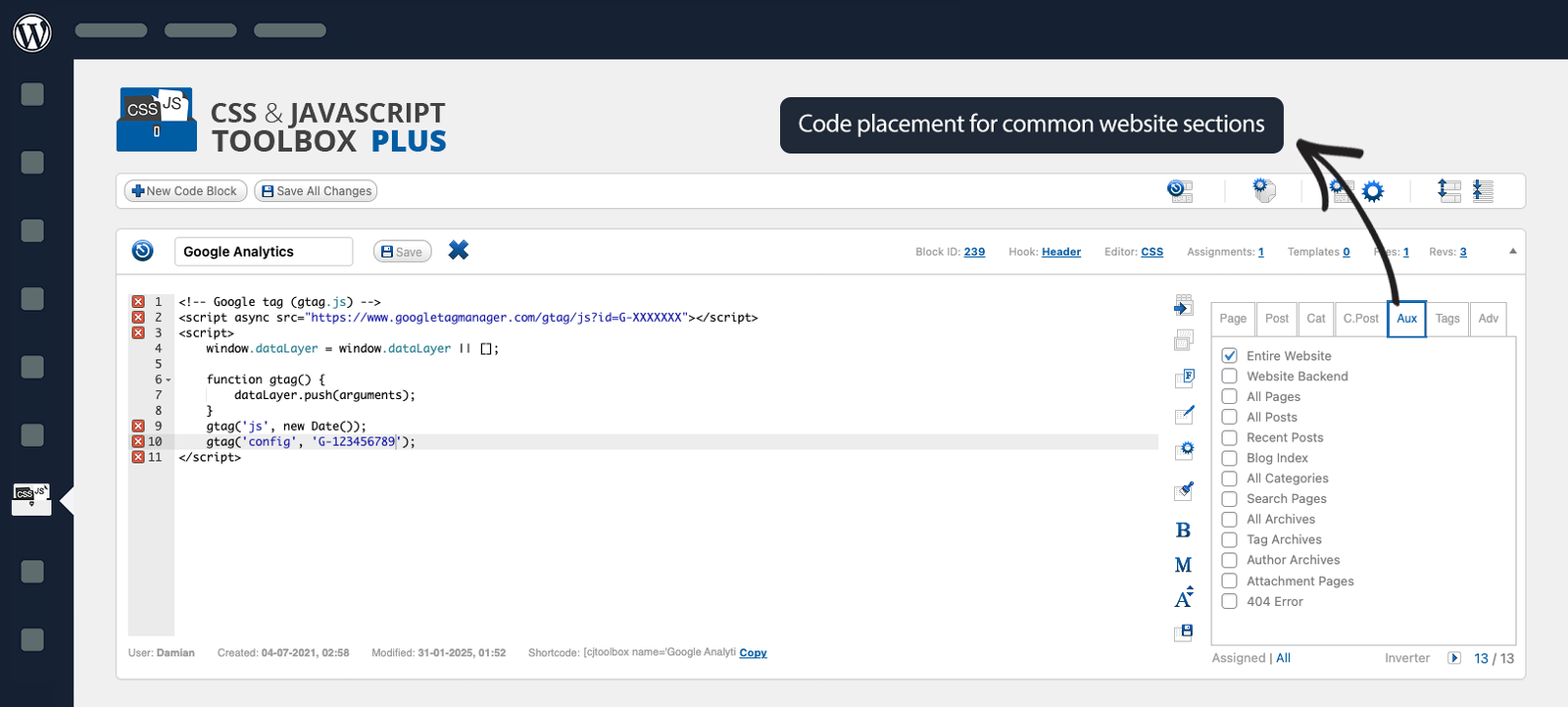Open Block ID 239 link

(x=974, y=252)
